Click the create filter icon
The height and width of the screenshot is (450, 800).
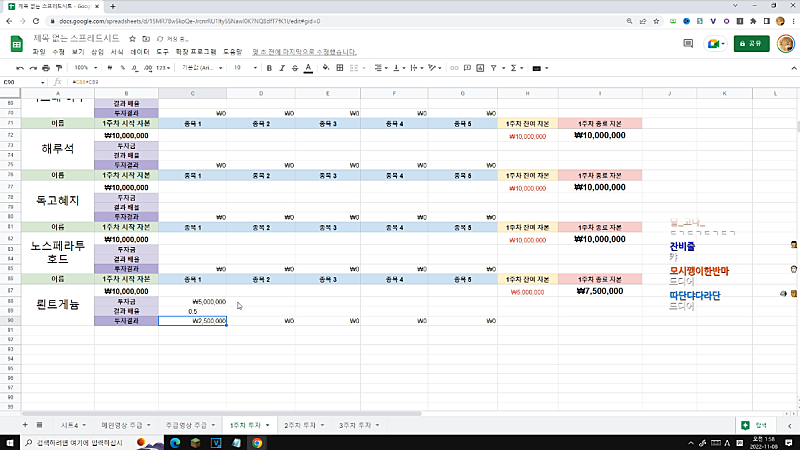tap(493, 68)
